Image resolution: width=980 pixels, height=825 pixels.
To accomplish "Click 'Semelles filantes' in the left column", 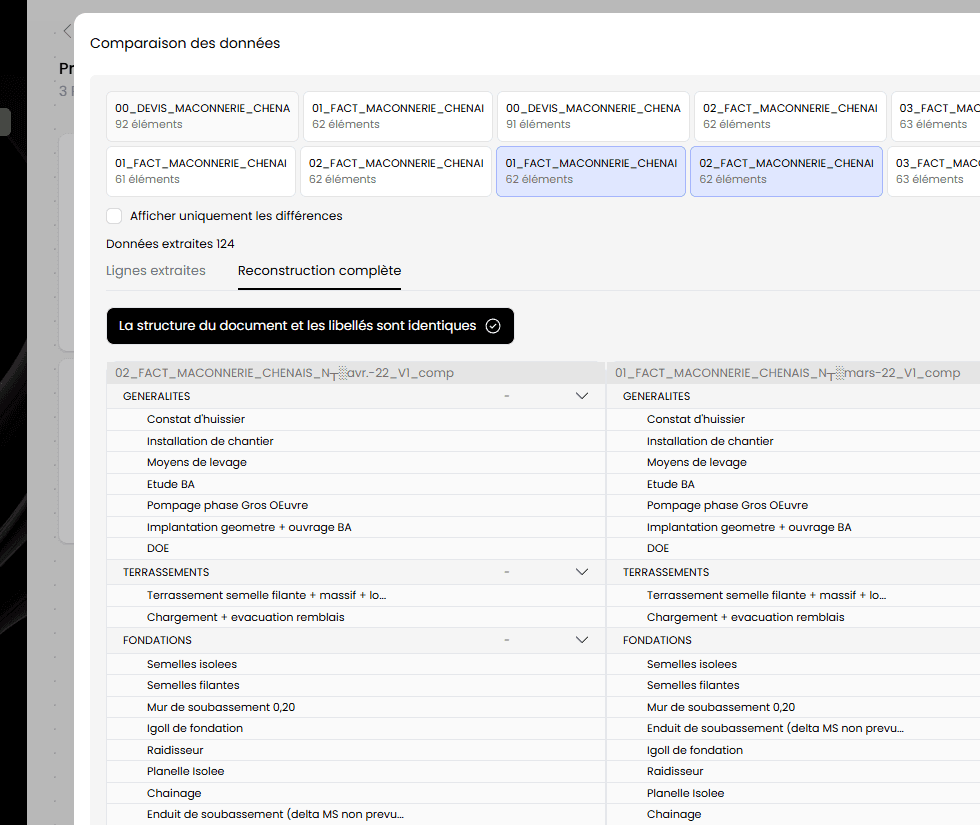I will [193, 686].
